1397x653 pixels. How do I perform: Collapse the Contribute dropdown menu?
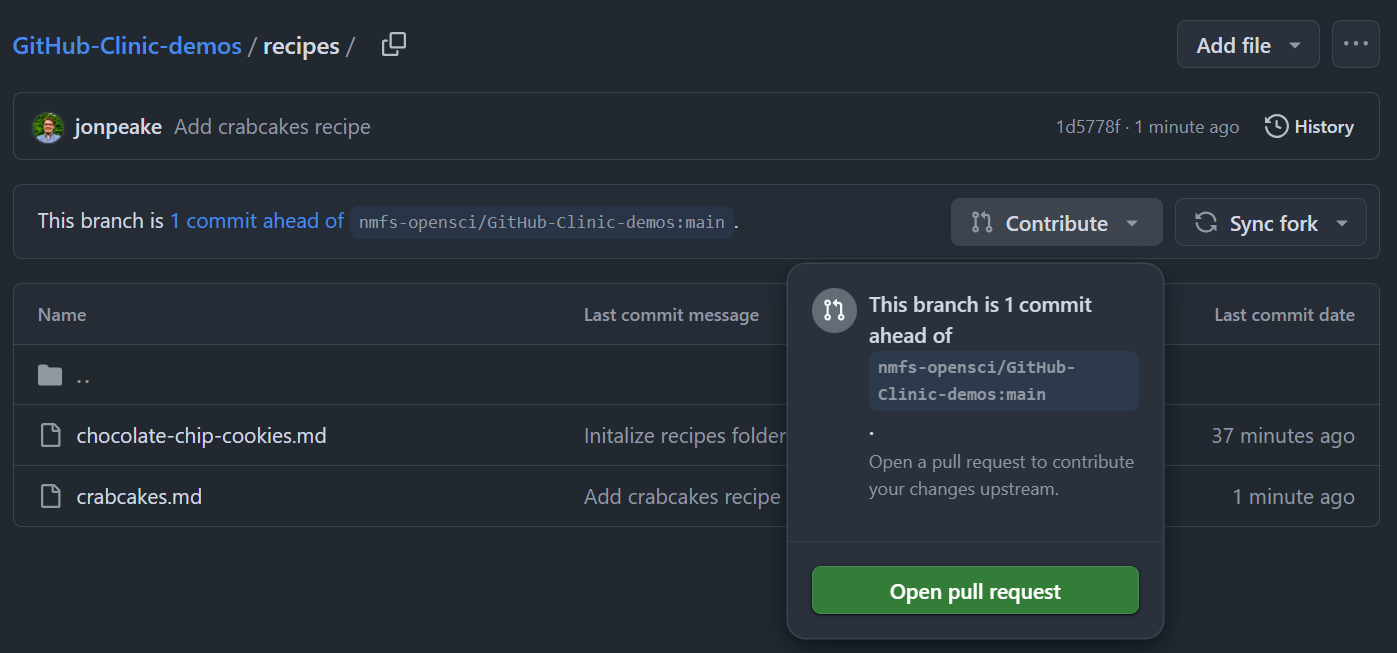click(x=1057, y=222)
